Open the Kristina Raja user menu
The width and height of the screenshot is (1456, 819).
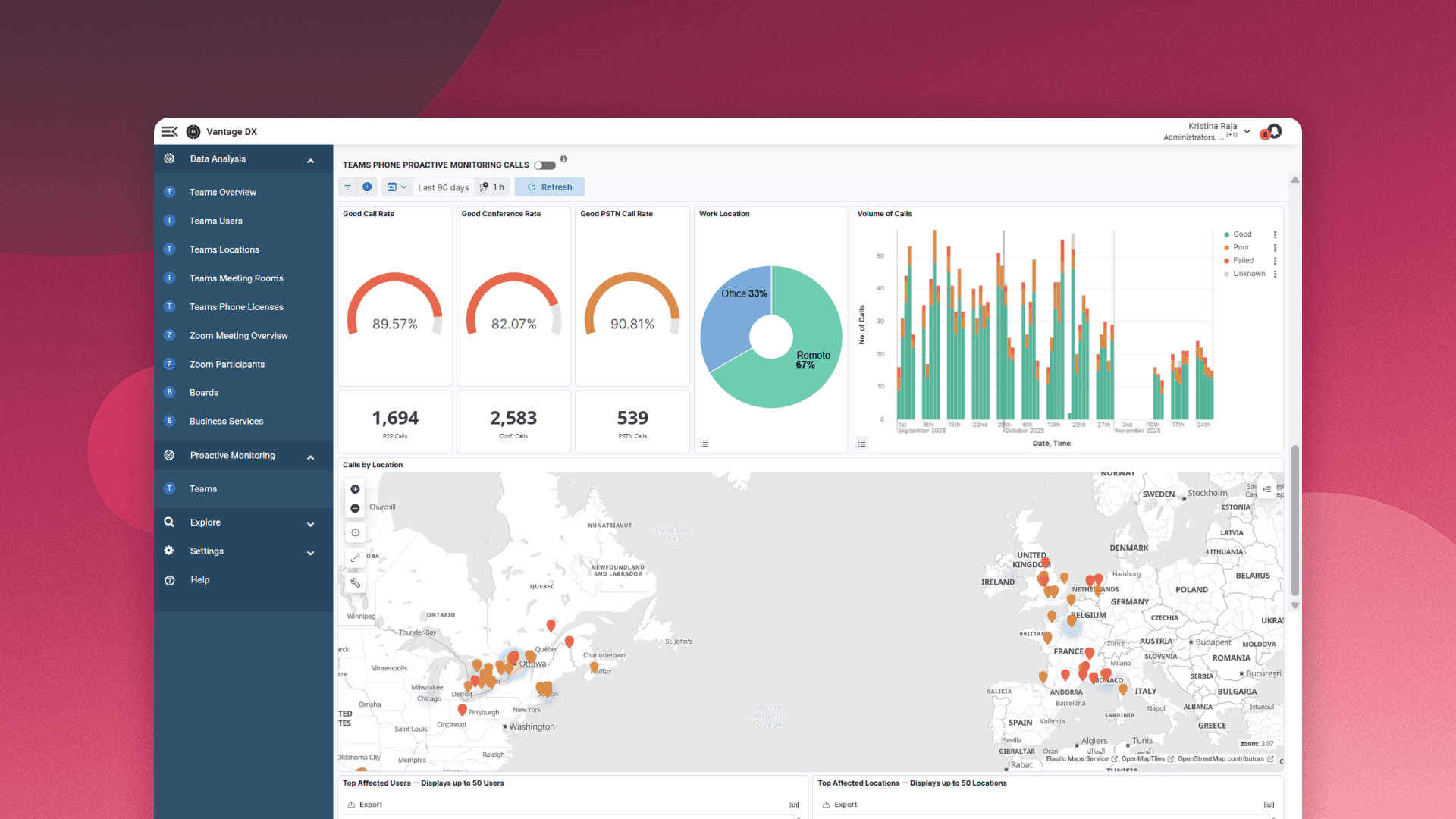click(x=1207, y=131)
